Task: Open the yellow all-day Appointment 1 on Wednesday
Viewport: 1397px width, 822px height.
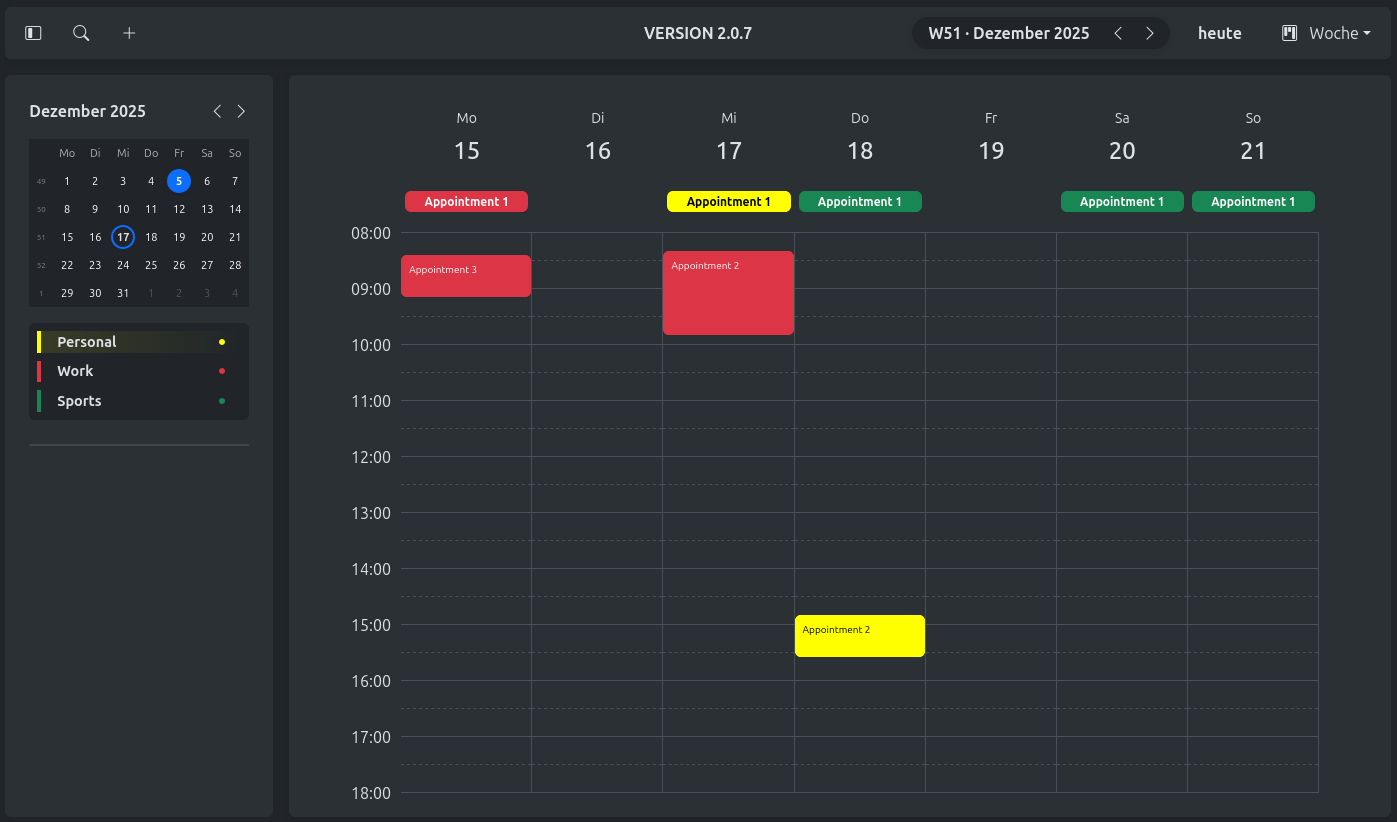Action: coord(728,202)
